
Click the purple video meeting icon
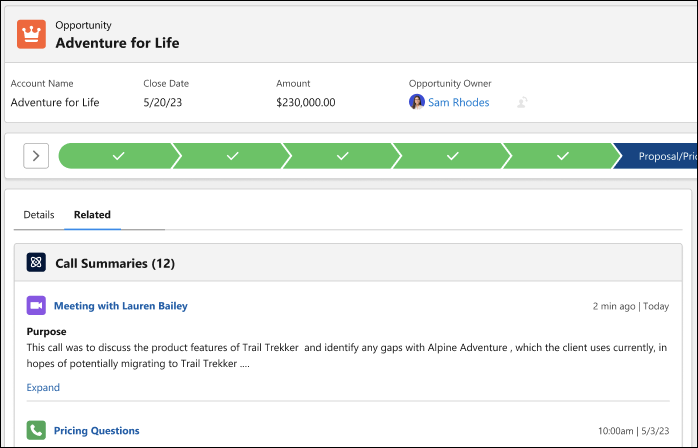(x=36, y=305)
